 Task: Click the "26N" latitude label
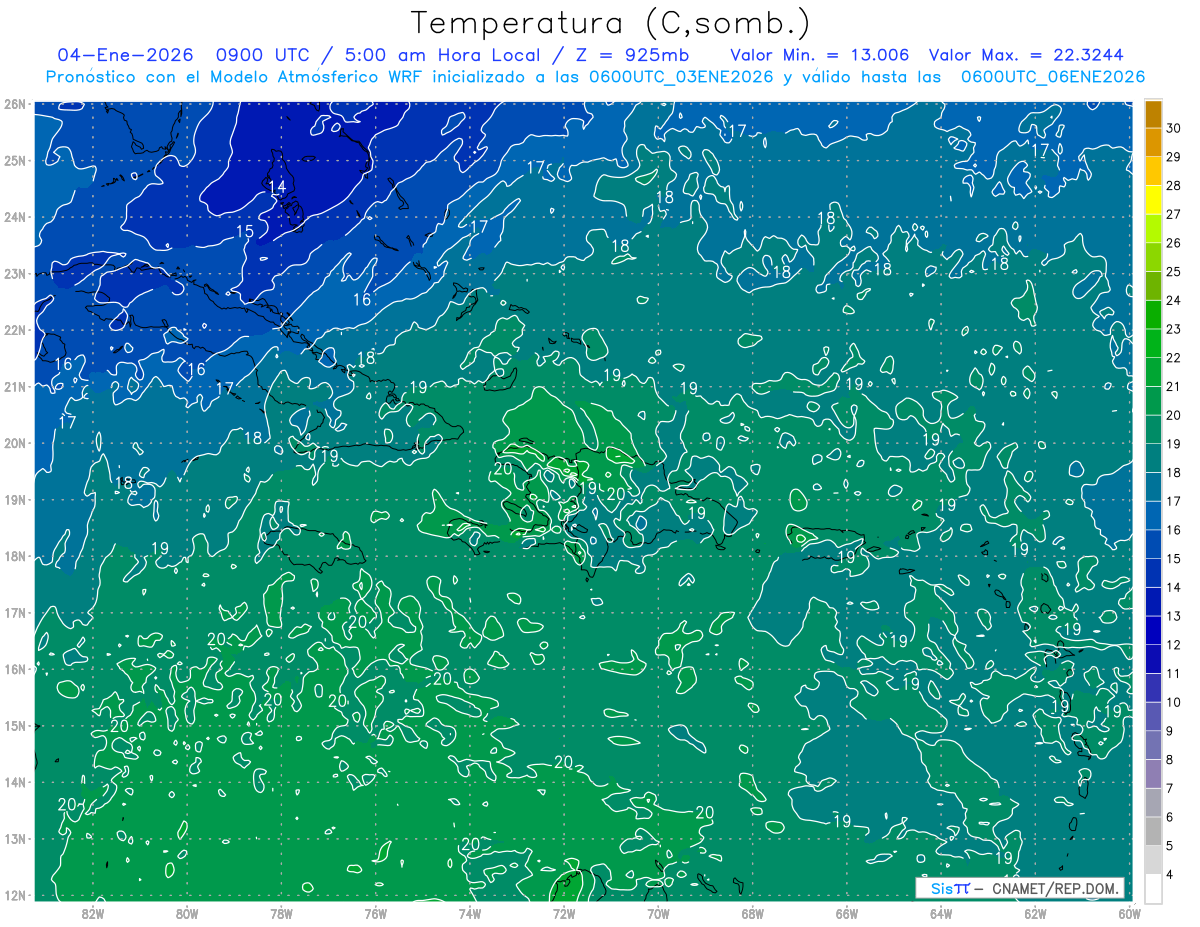click(15, 104)
